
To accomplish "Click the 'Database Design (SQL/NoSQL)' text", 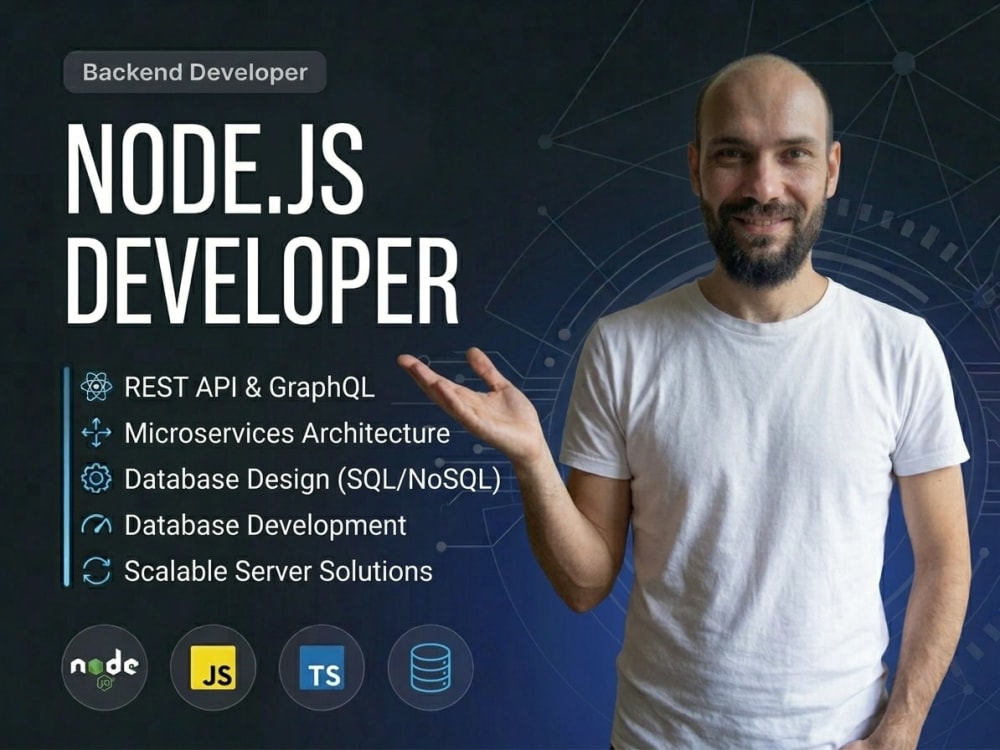I will coord(312,480).
